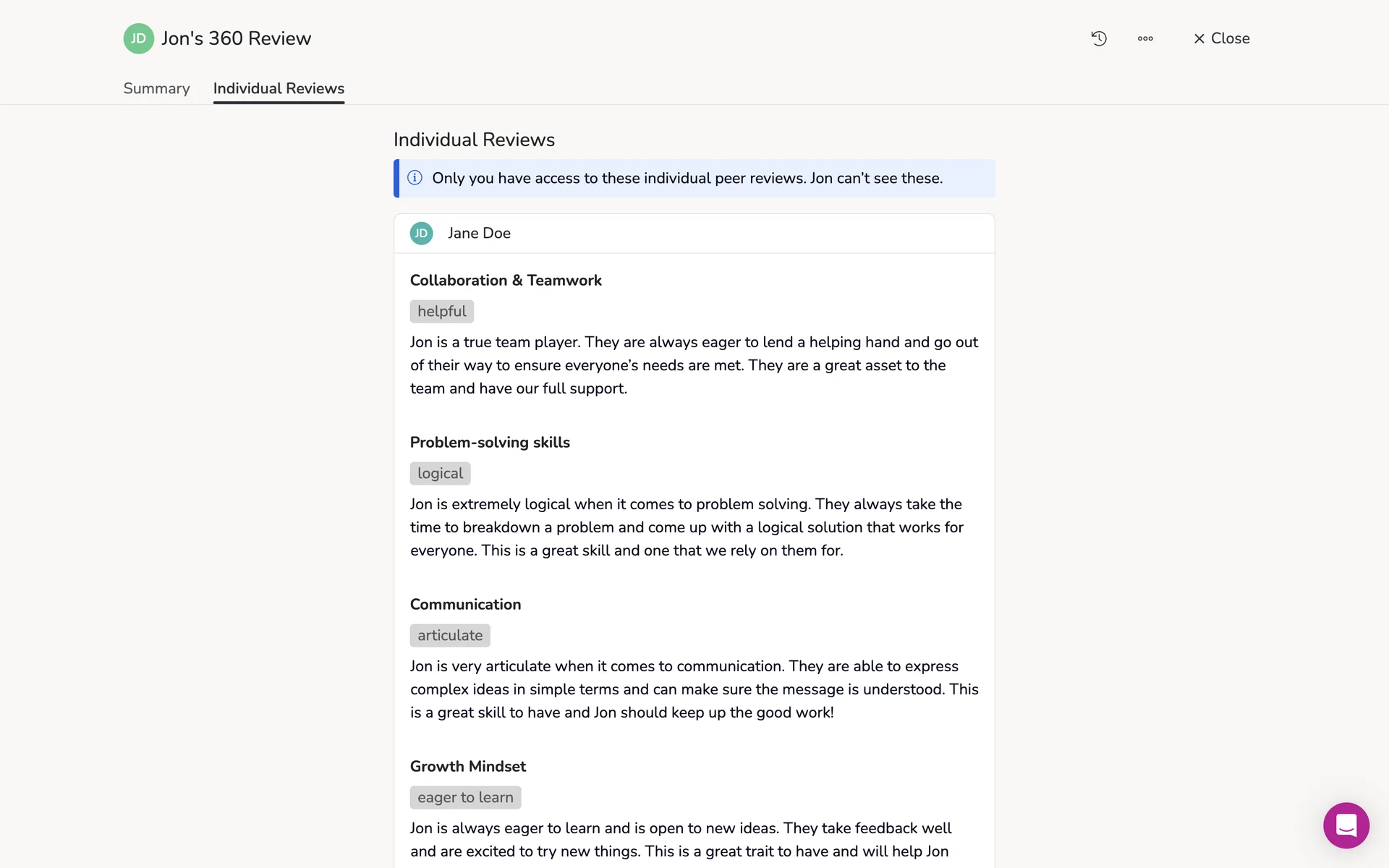Click the Collaboration & Teamwork heading

506,280
